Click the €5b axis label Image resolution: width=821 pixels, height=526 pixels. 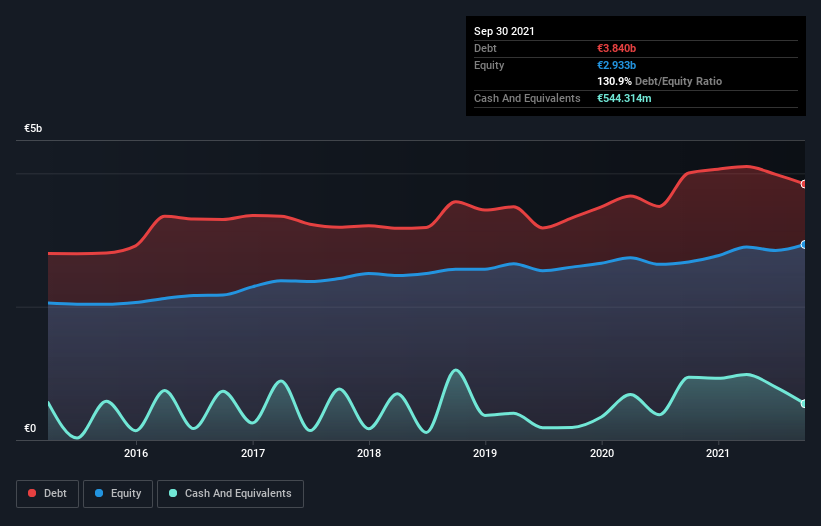click(x=33, y=128)
